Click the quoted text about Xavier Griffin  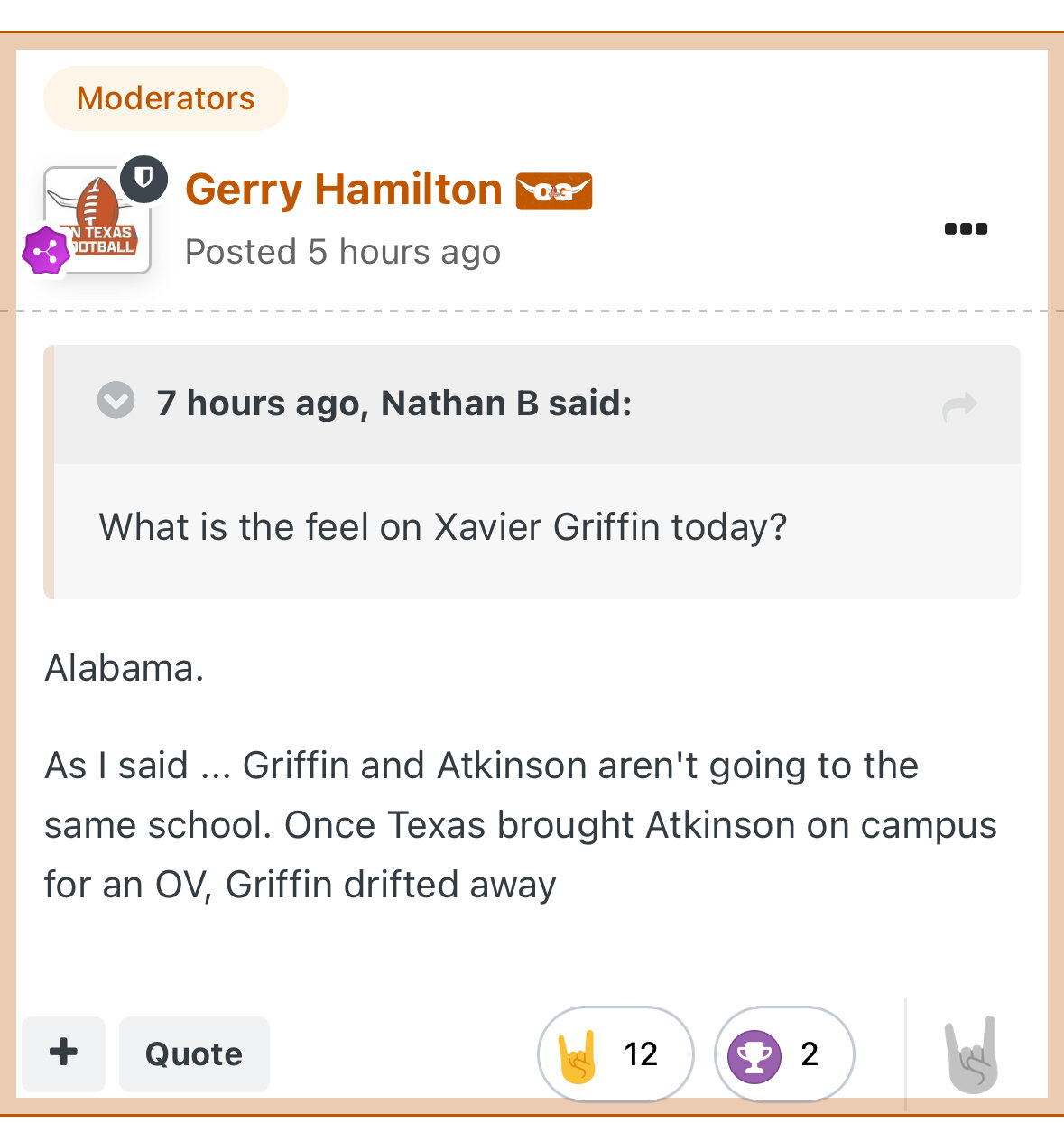point(443,527)
